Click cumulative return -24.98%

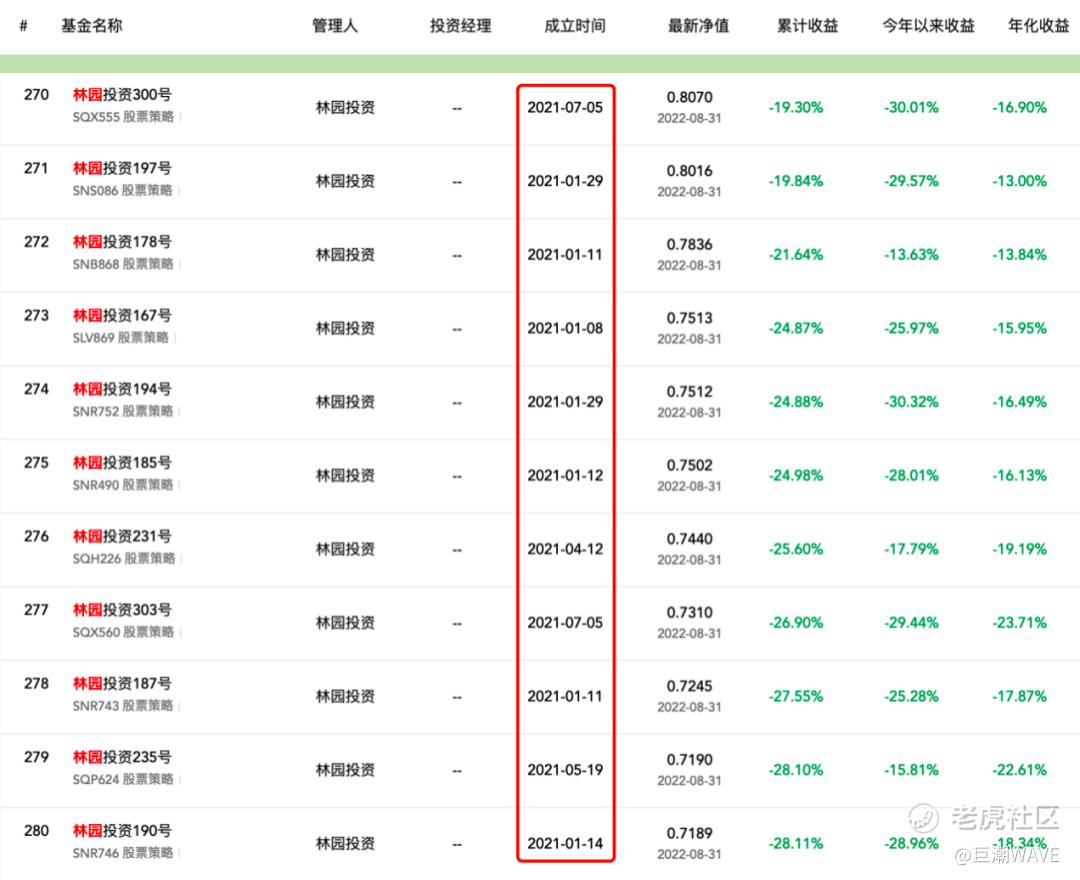pos(796,476)
